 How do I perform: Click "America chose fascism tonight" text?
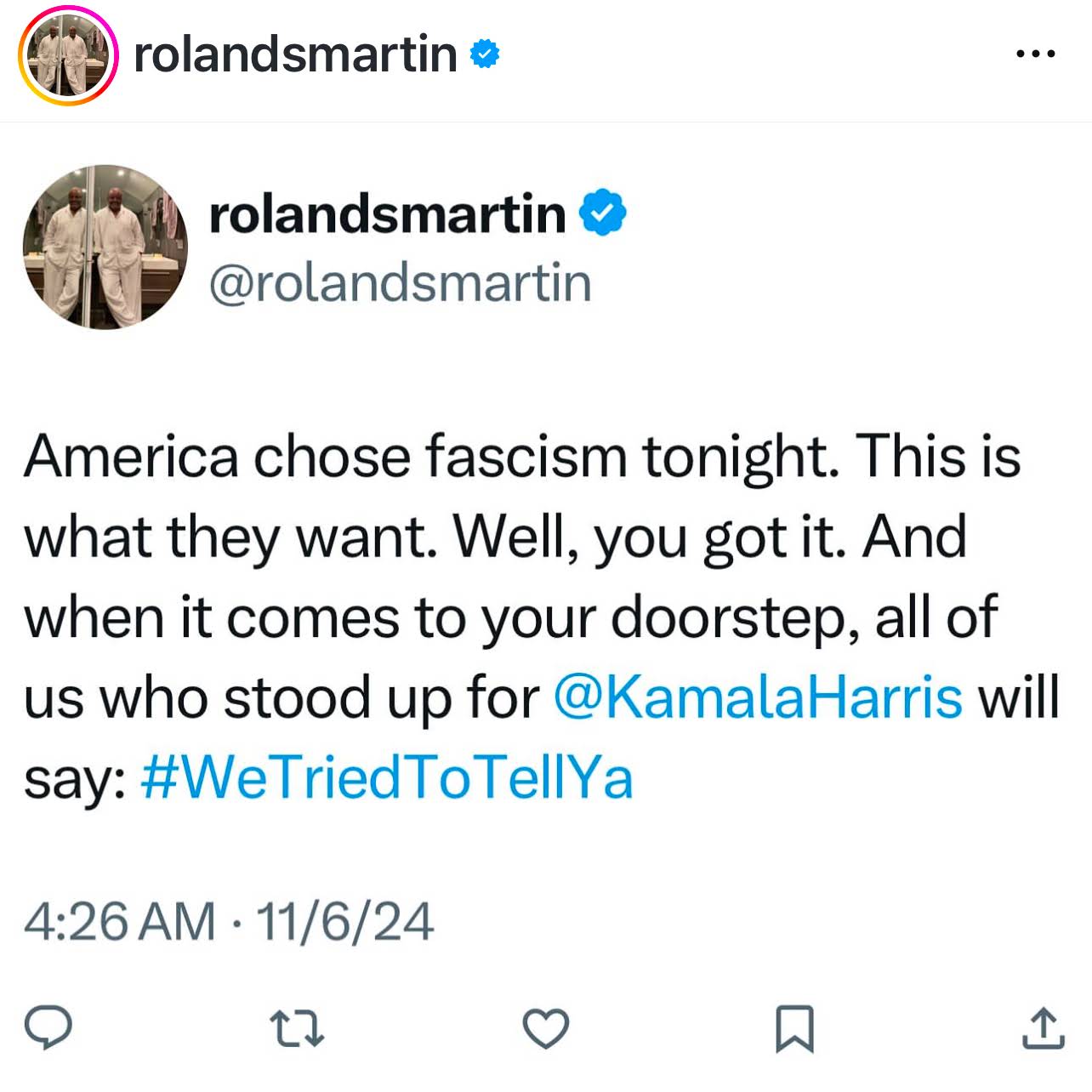(425, 457)
